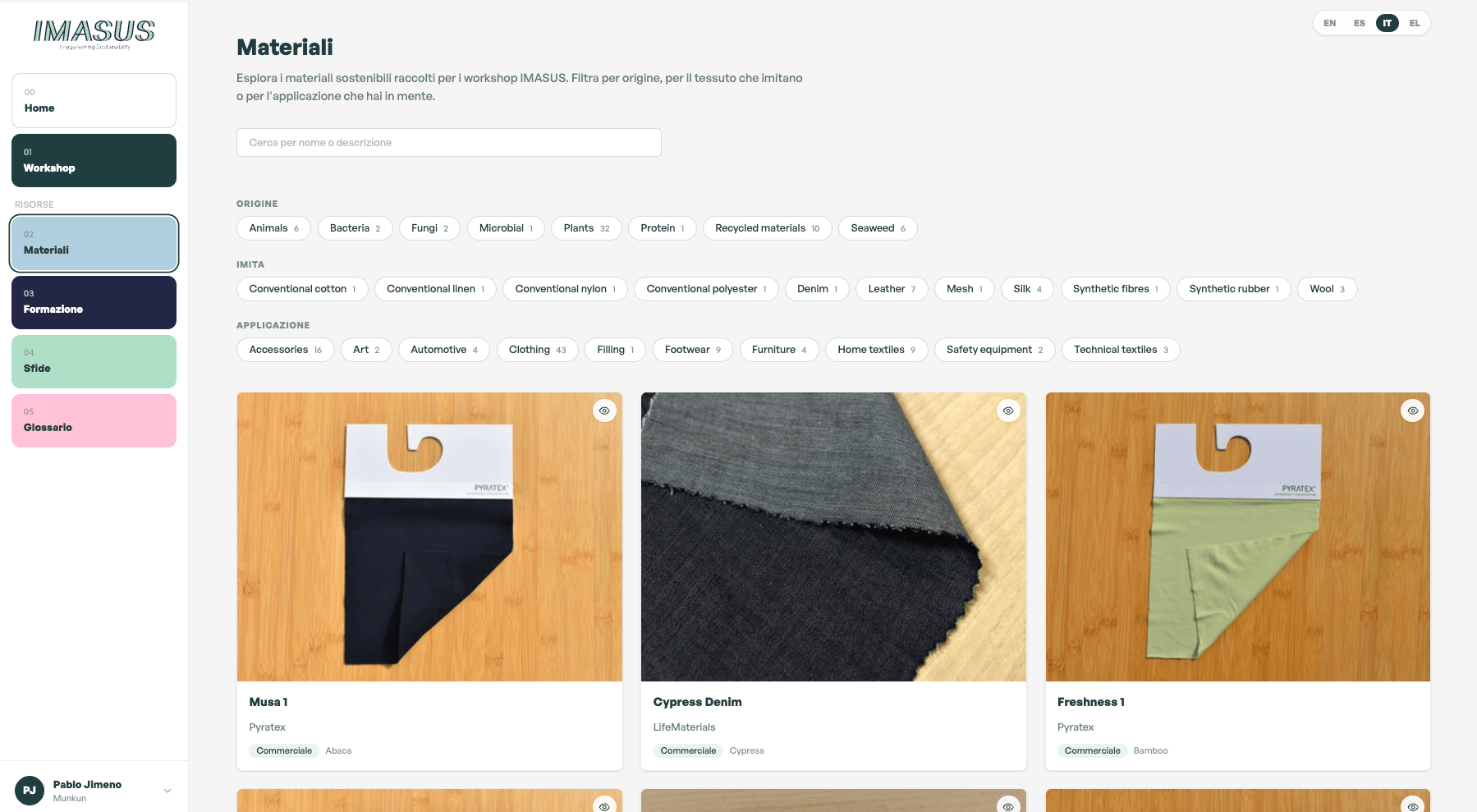Open the Workshop sidebar item
Image resolution: width=1477 pixels, height=812 pixels.
pos(94,160)
